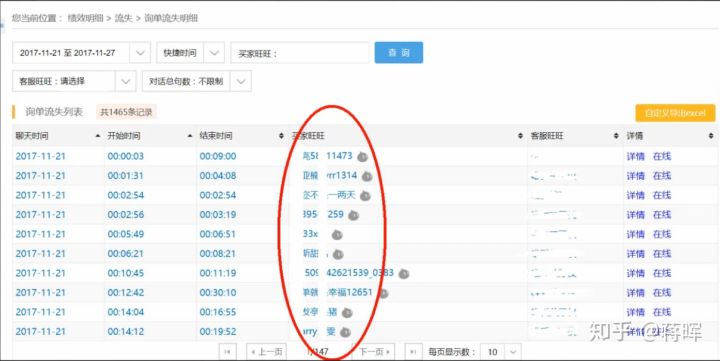The image size is (720, 361).
Task: Click 流失 breadcrumb link
Action: coord(124,18)
